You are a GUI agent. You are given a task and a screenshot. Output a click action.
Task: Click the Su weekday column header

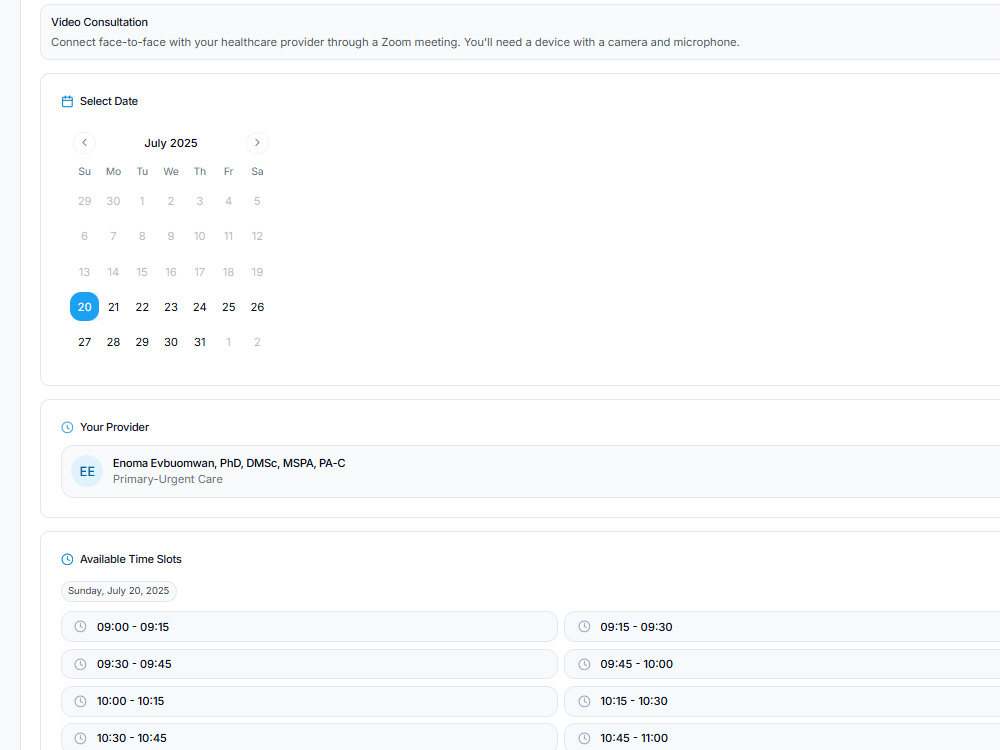click(x=84, y=172)
